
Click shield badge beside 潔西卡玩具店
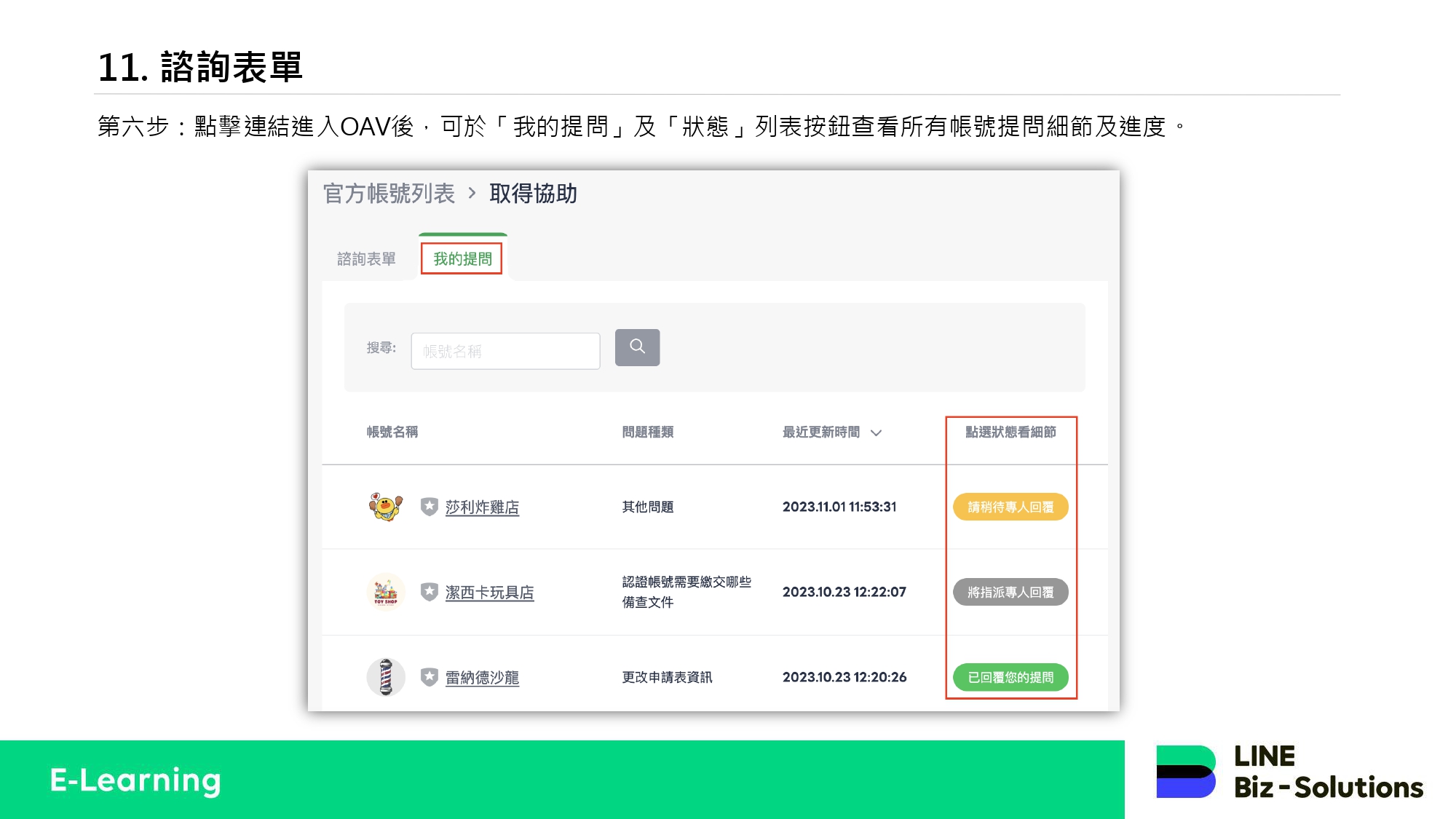pos(430,591)
